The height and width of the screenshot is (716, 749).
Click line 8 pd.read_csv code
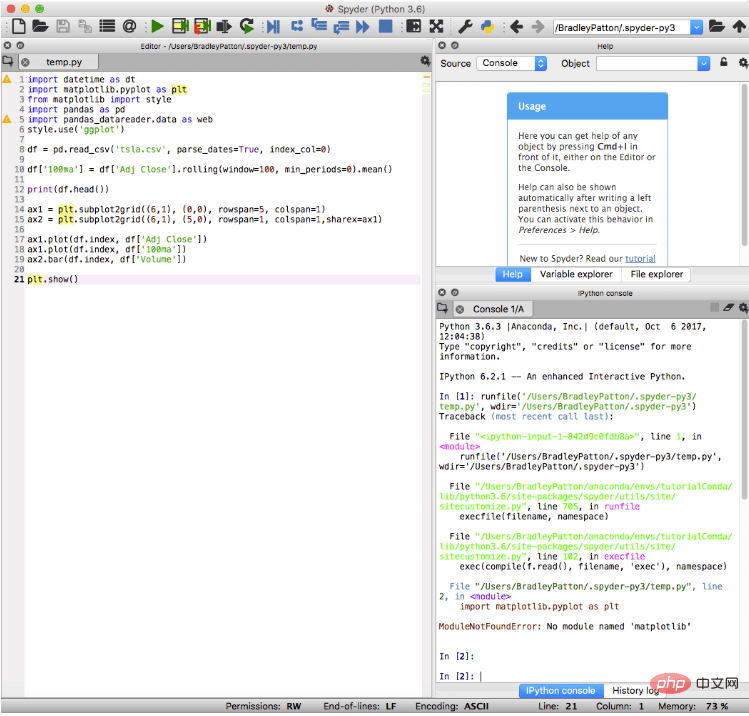179,150
